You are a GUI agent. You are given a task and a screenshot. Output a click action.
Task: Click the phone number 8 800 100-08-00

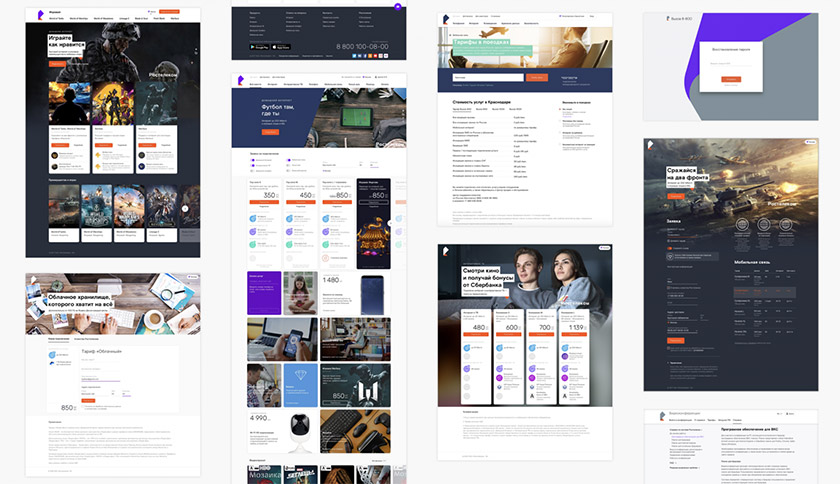pos(362,47)
